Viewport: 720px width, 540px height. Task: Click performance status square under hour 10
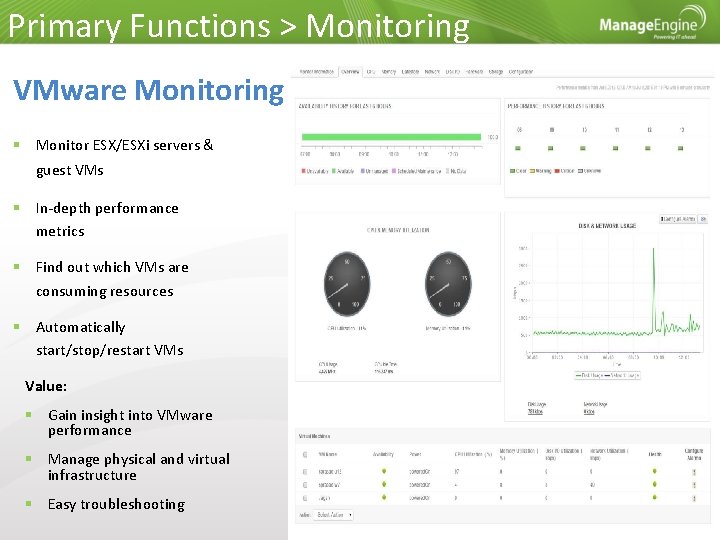(583, 148)
